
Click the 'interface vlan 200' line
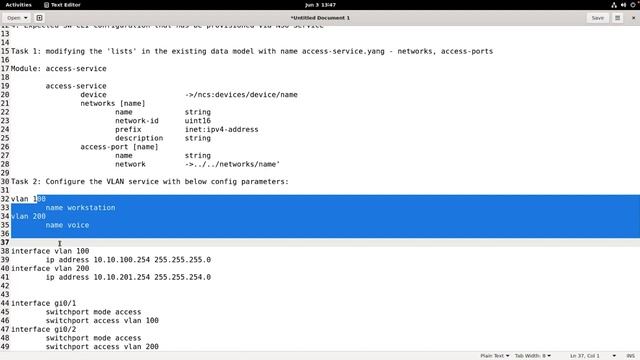click(50, 269)
